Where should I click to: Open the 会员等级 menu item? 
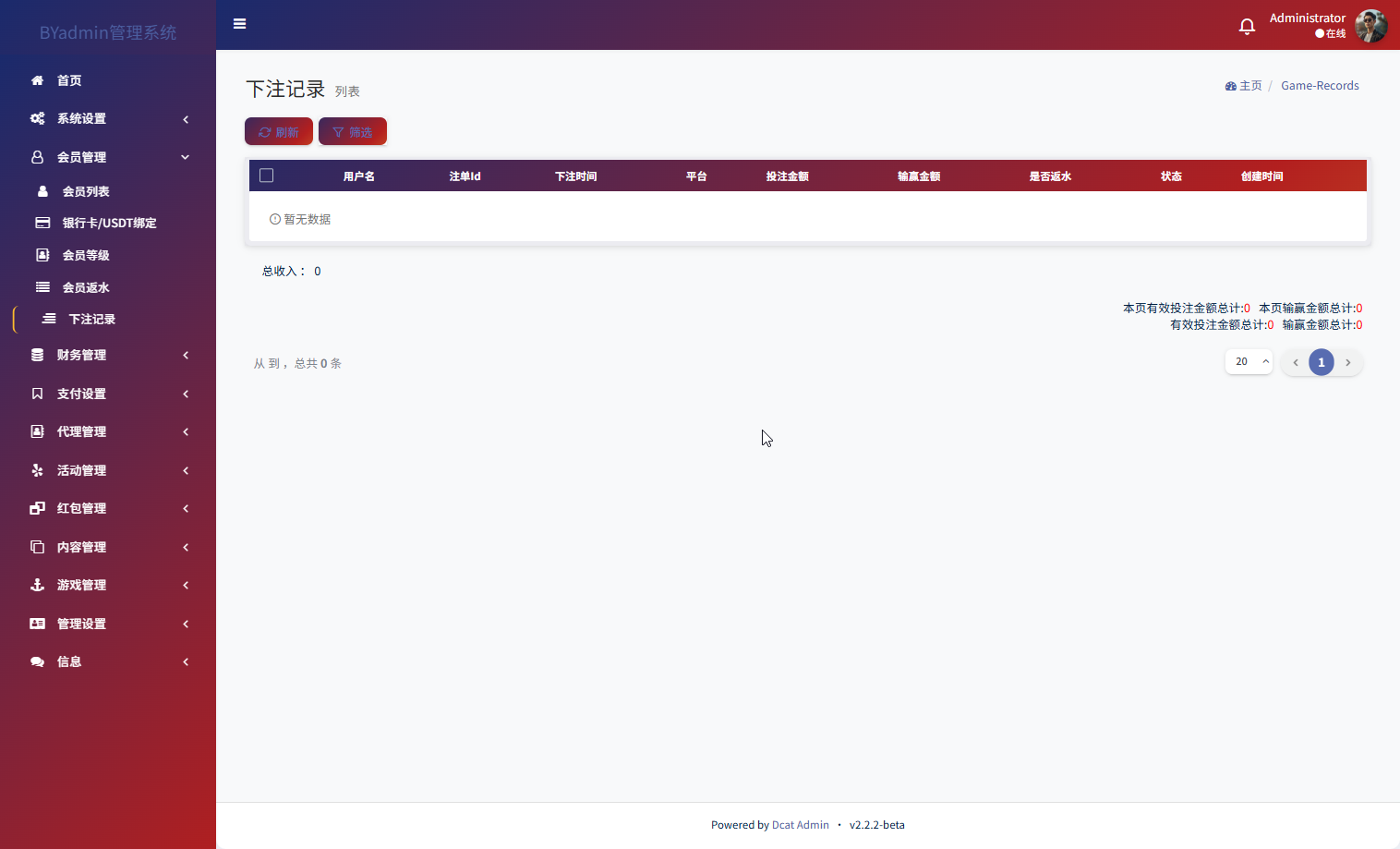click(x=86, y=255)
